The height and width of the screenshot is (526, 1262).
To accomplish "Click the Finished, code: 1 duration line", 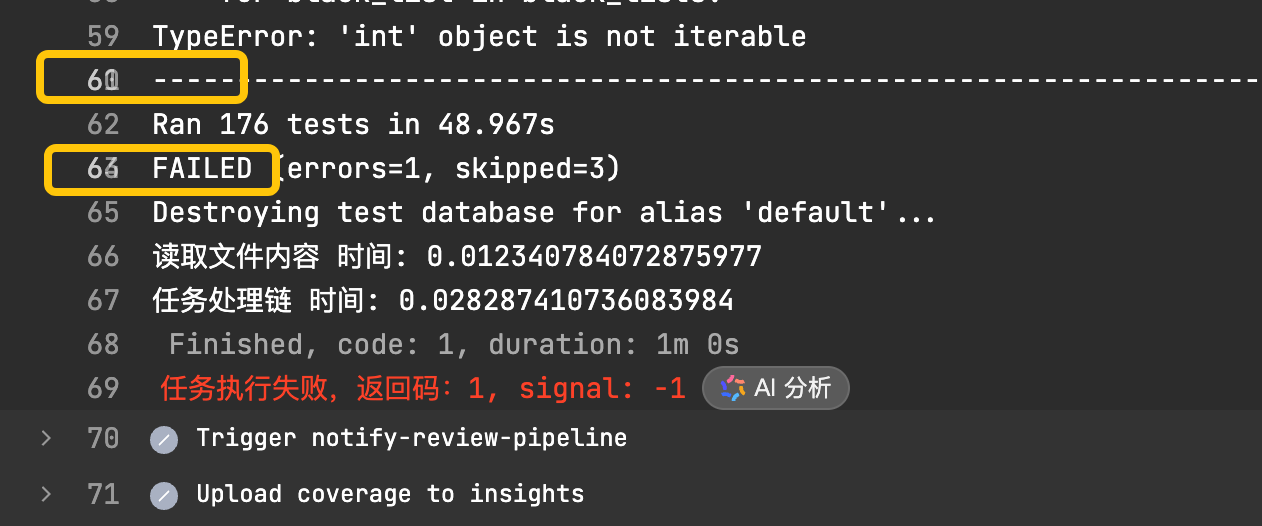I will click(x=454, y=344).
